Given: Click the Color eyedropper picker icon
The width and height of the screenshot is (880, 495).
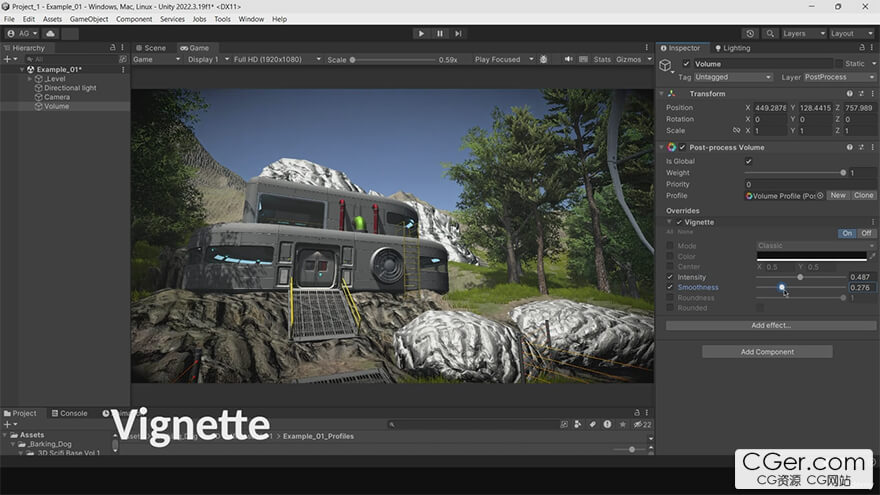Looking at the screenshot, I should pos(872,257).
